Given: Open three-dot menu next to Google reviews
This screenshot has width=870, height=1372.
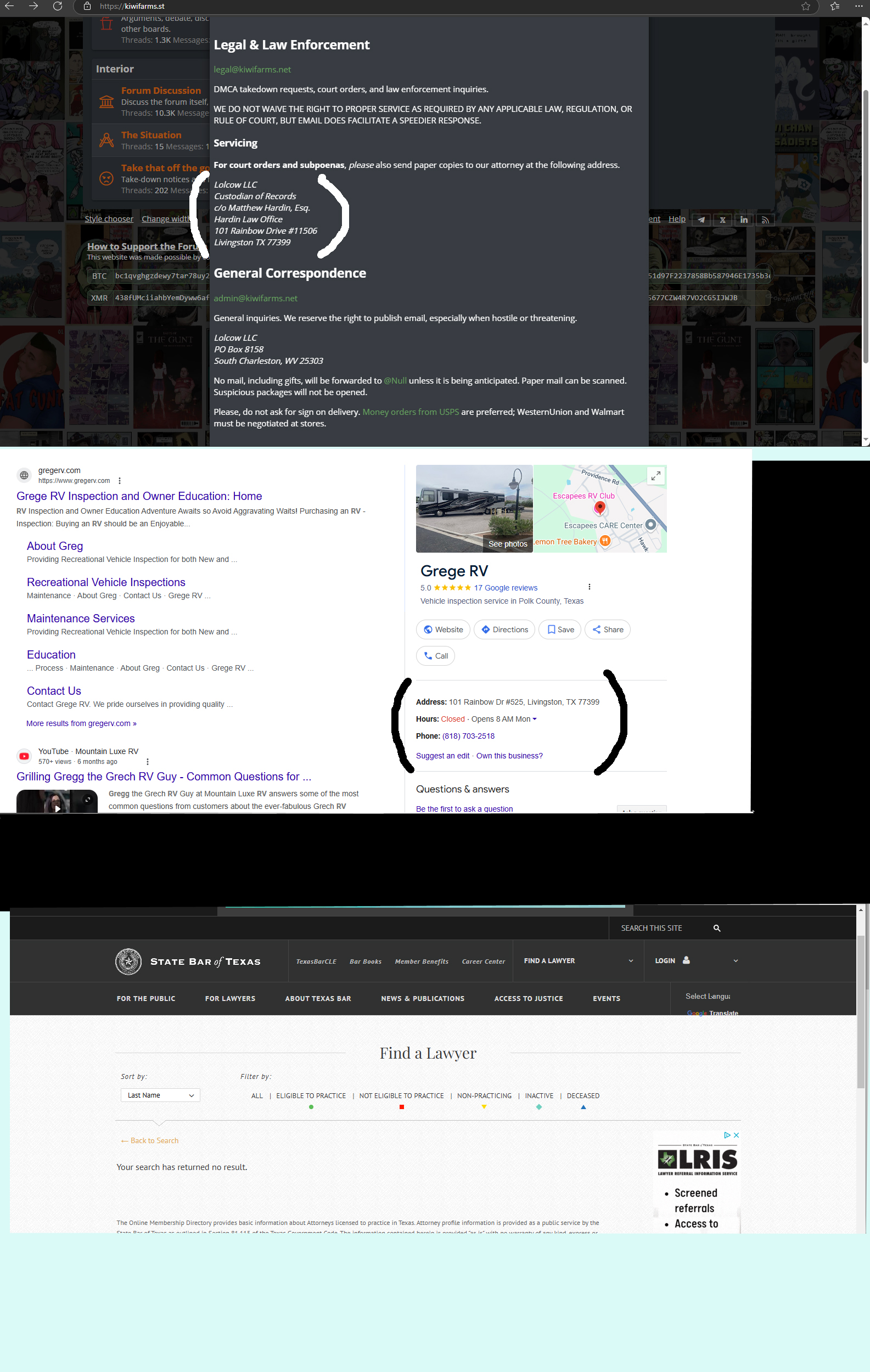Looking at the screenshot, I should pyautogui.click(x=589, y=587).
